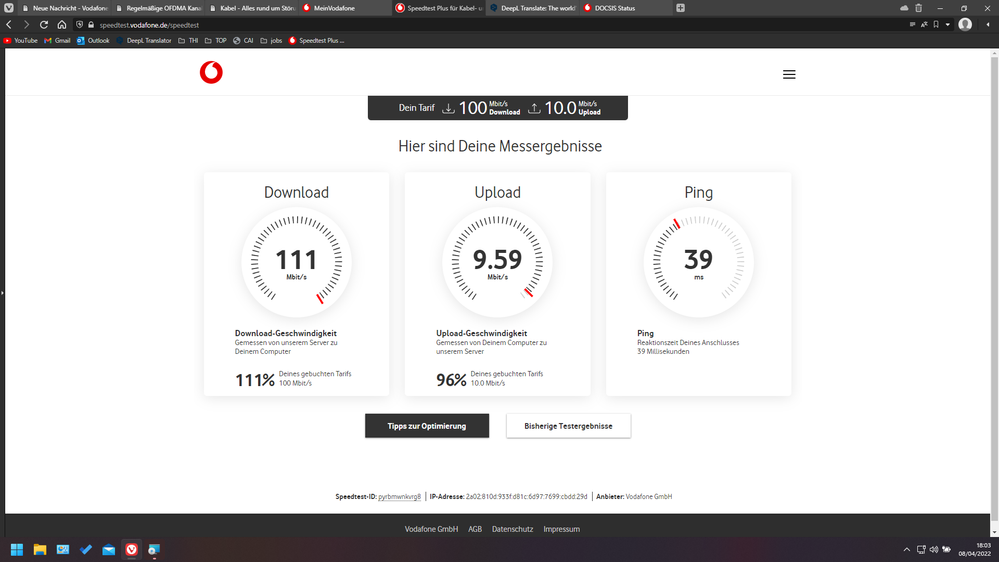Open synced tabs cloud icon
The width and height of the screenshot is (999, 562).
(904, 8)
